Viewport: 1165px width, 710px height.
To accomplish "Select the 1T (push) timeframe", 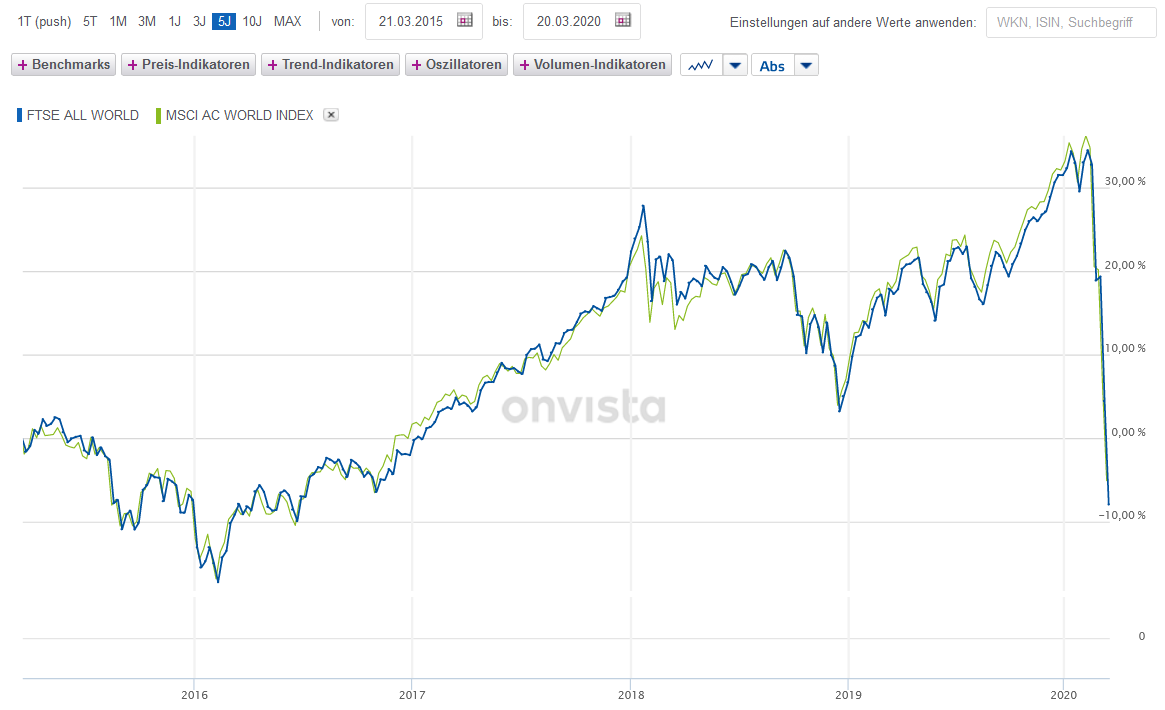I will [45, 22].
